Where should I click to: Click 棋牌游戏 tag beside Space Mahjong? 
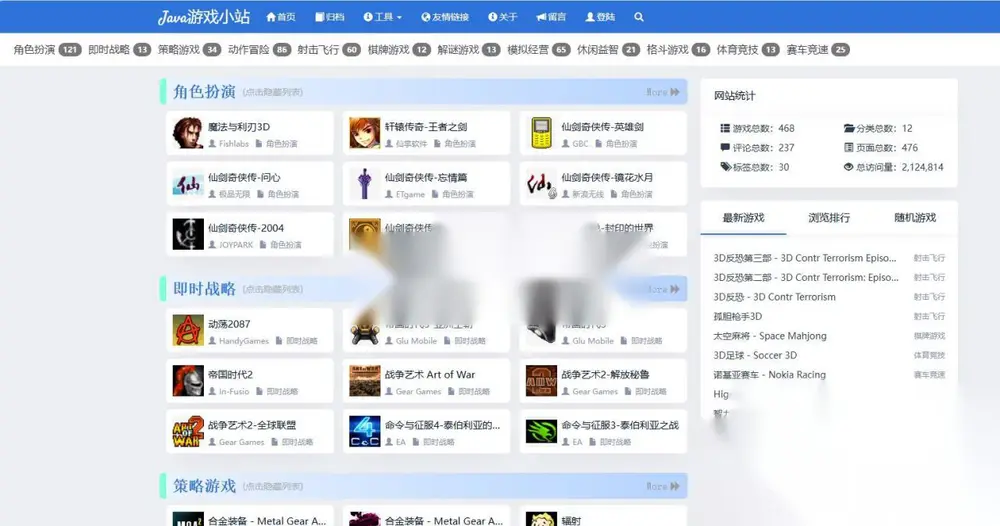[x=929, y=336]
